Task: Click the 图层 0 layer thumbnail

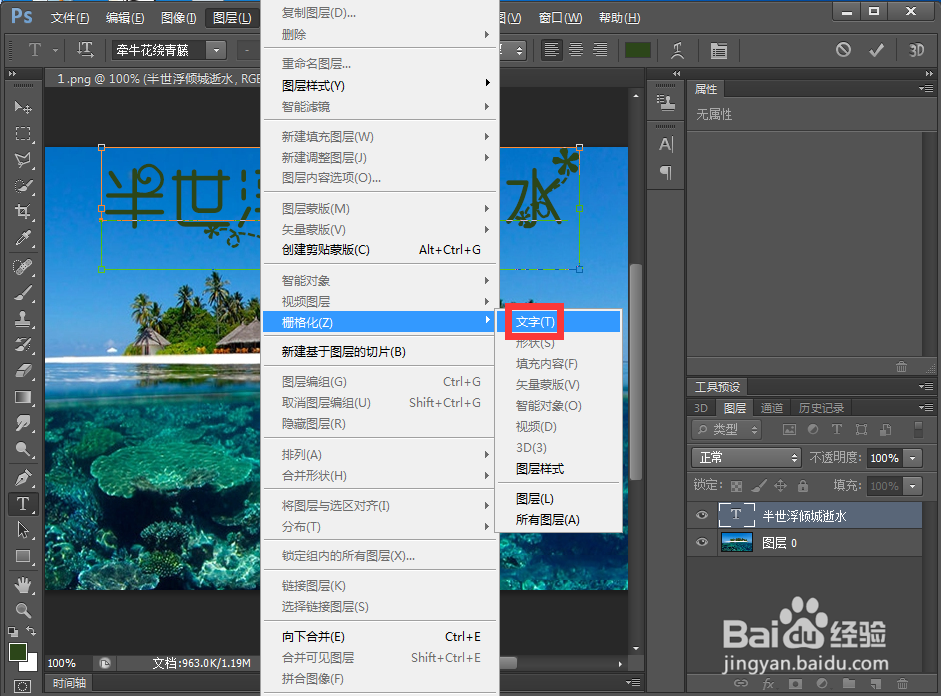Action: coord(737,543)
